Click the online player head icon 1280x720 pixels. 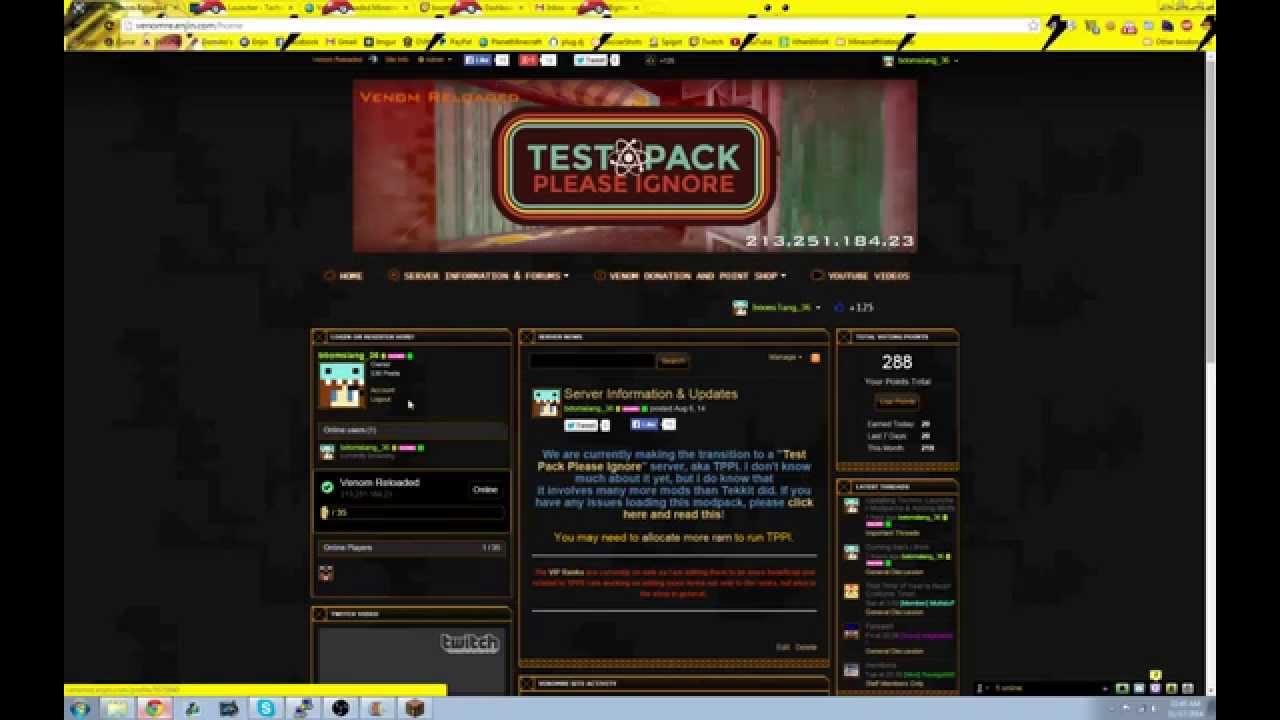[x=326, y=573]
